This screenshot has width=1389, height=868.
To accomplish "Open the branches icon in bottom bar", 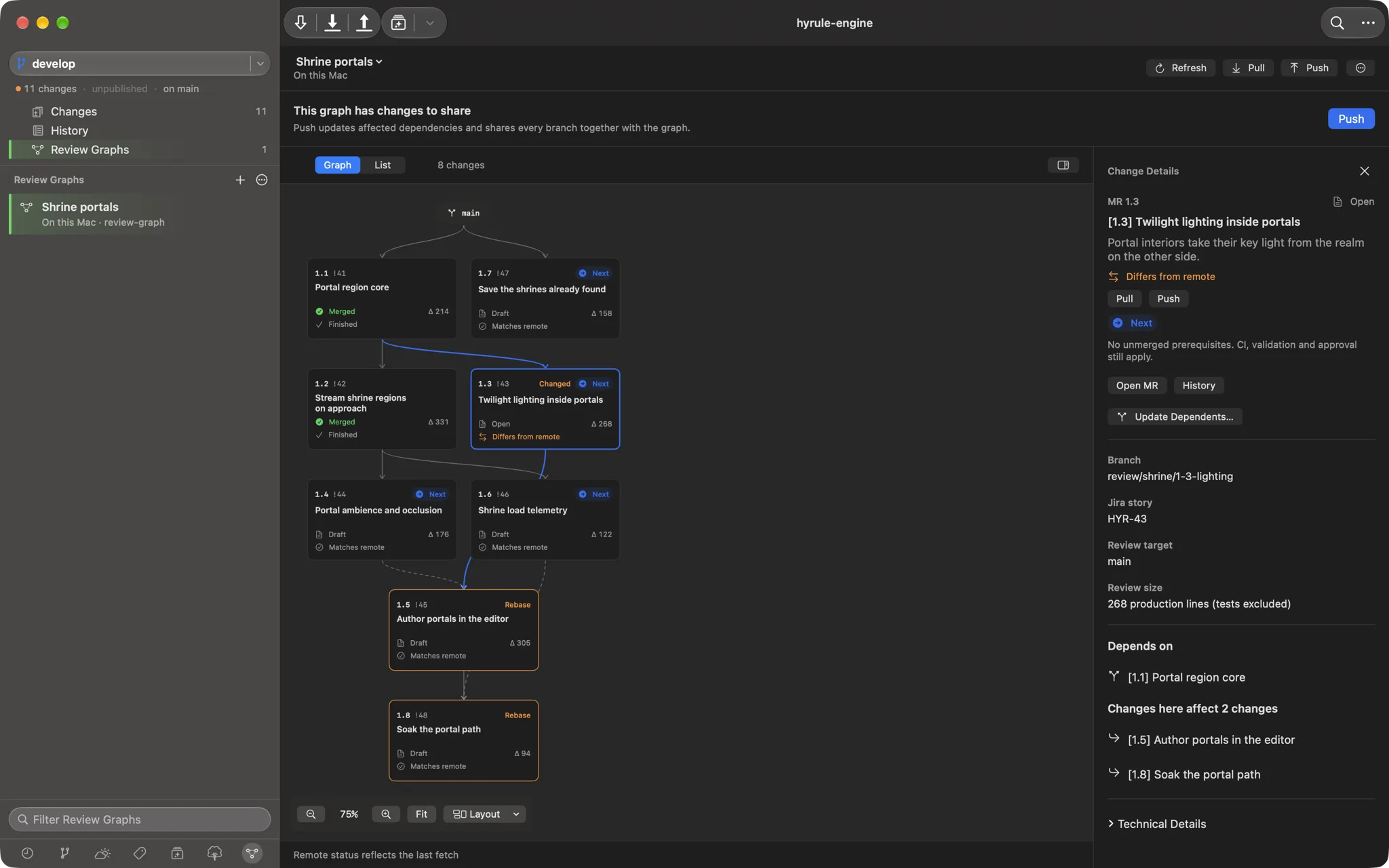I will (x=64, y=853).
